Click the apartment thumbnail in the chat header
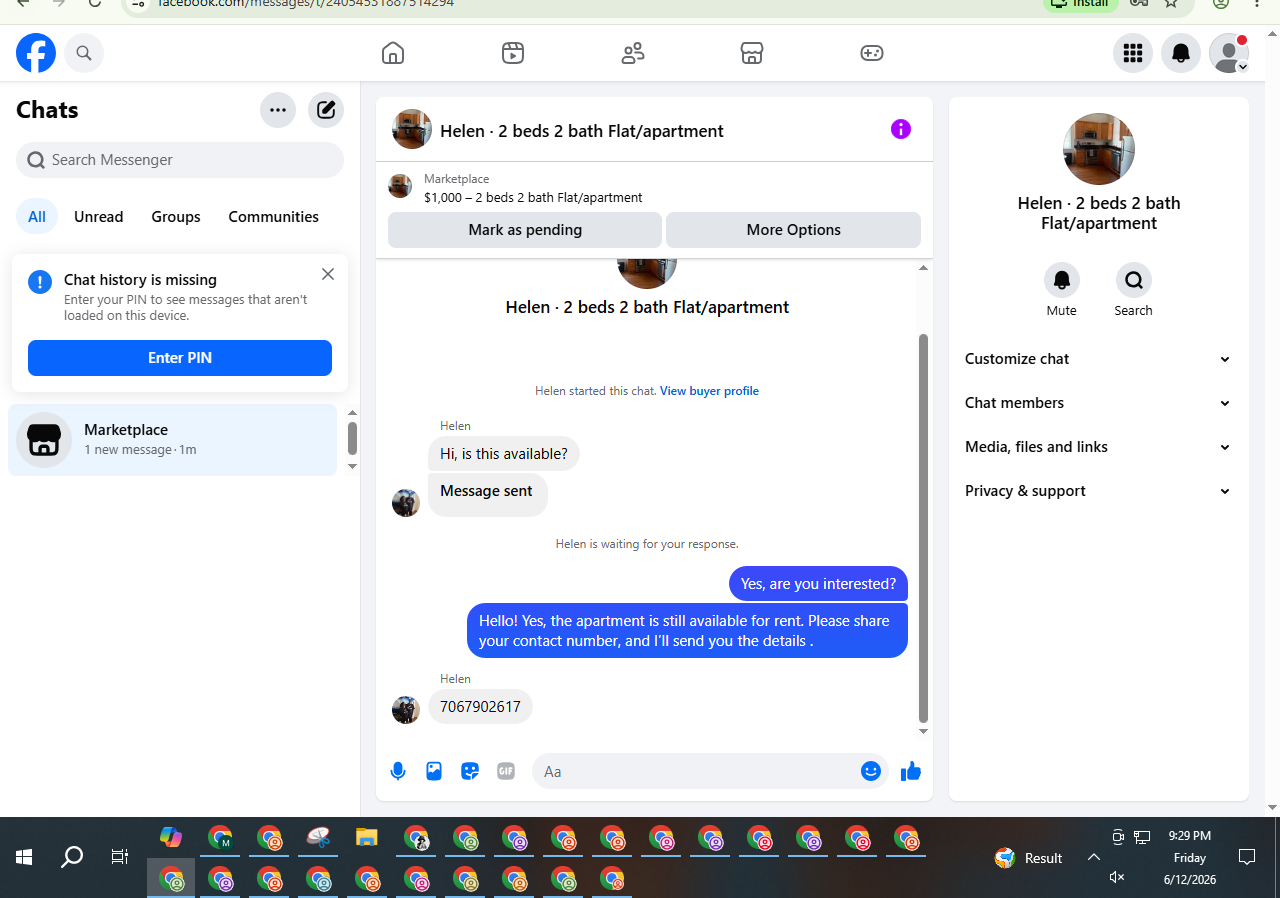The width and height of the screenshot is (1280, 898). click(412, 130)
